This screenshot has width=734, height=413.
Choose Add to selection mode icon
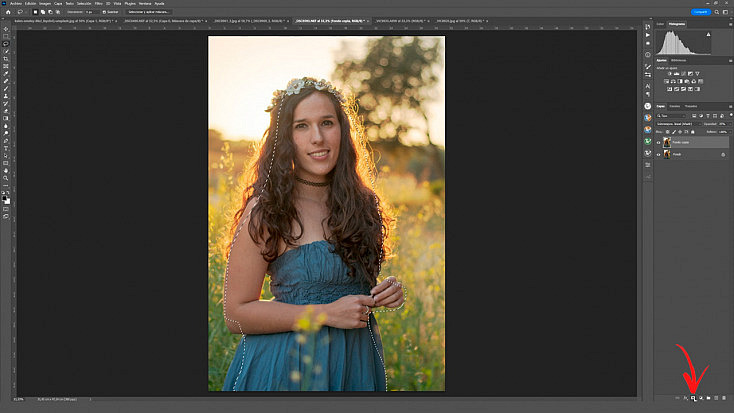pos(43,12)
